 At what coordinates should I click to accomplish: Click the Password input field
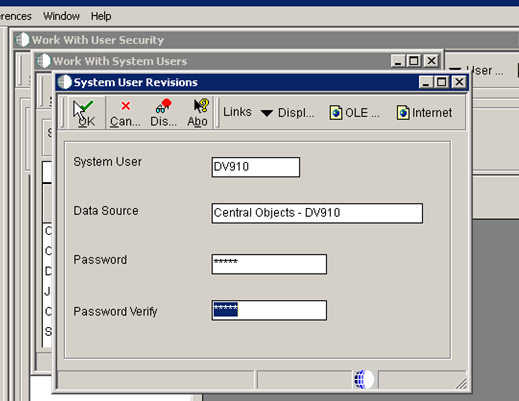tap(269, 264)
